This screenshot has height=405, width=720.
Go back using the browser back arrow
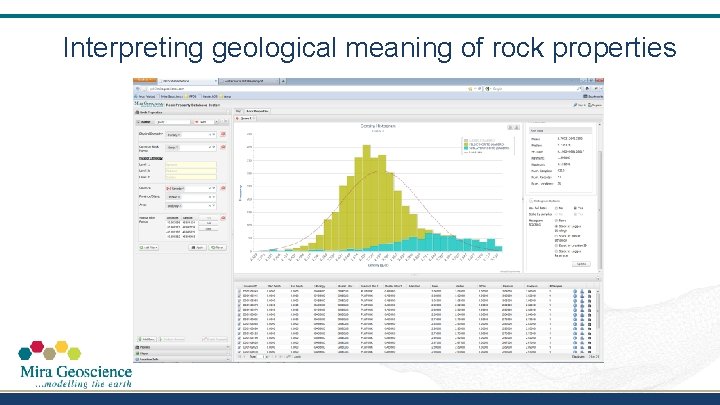138,89
